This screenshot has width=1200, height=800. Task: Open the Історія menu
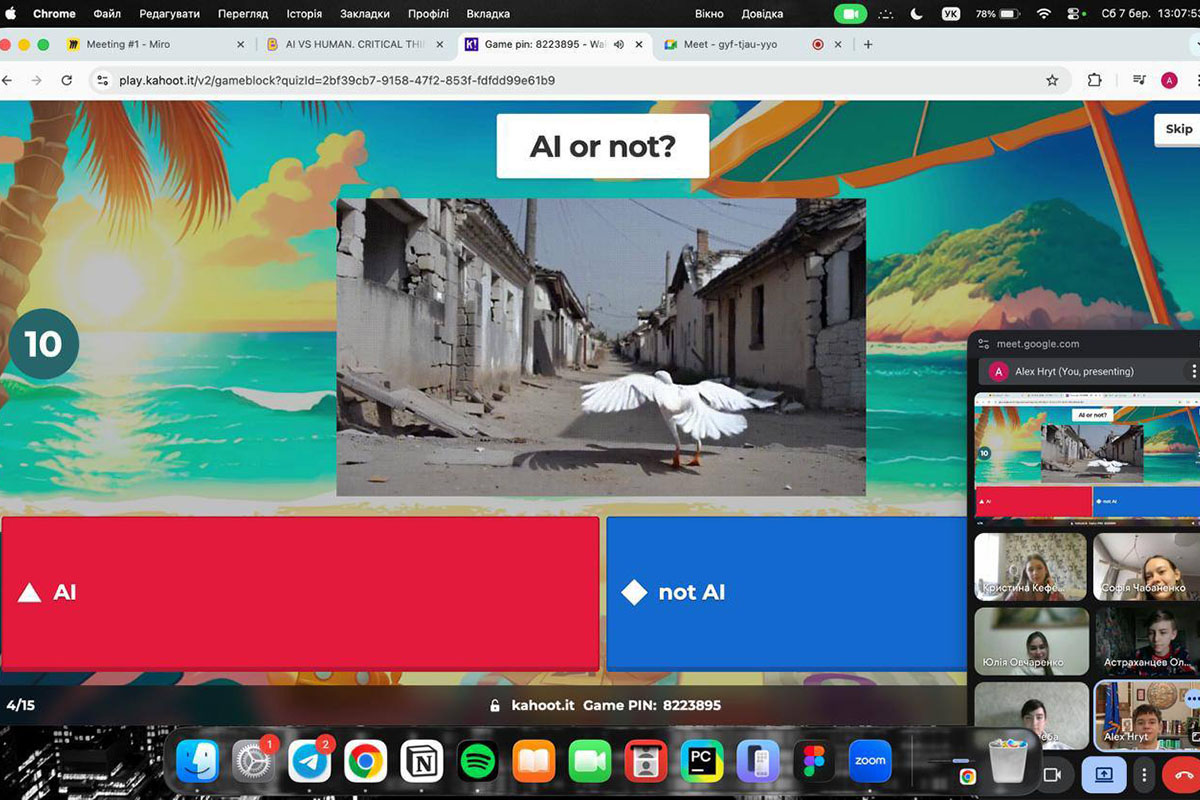coord(304,14)
